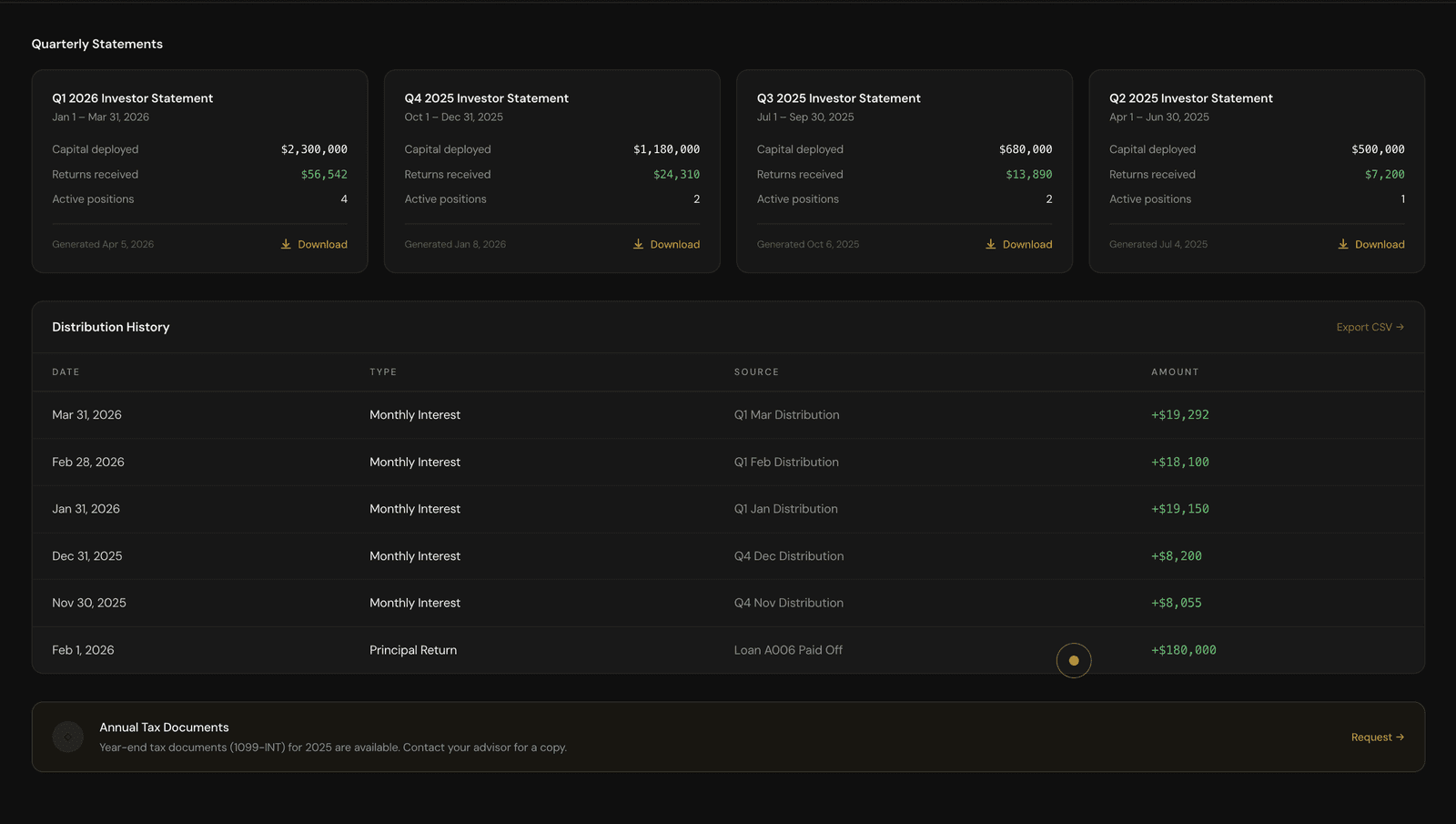This screenshot has width=1456, height=824.
Task: Sort distributions by Date column header
Action: coord(66,372)
